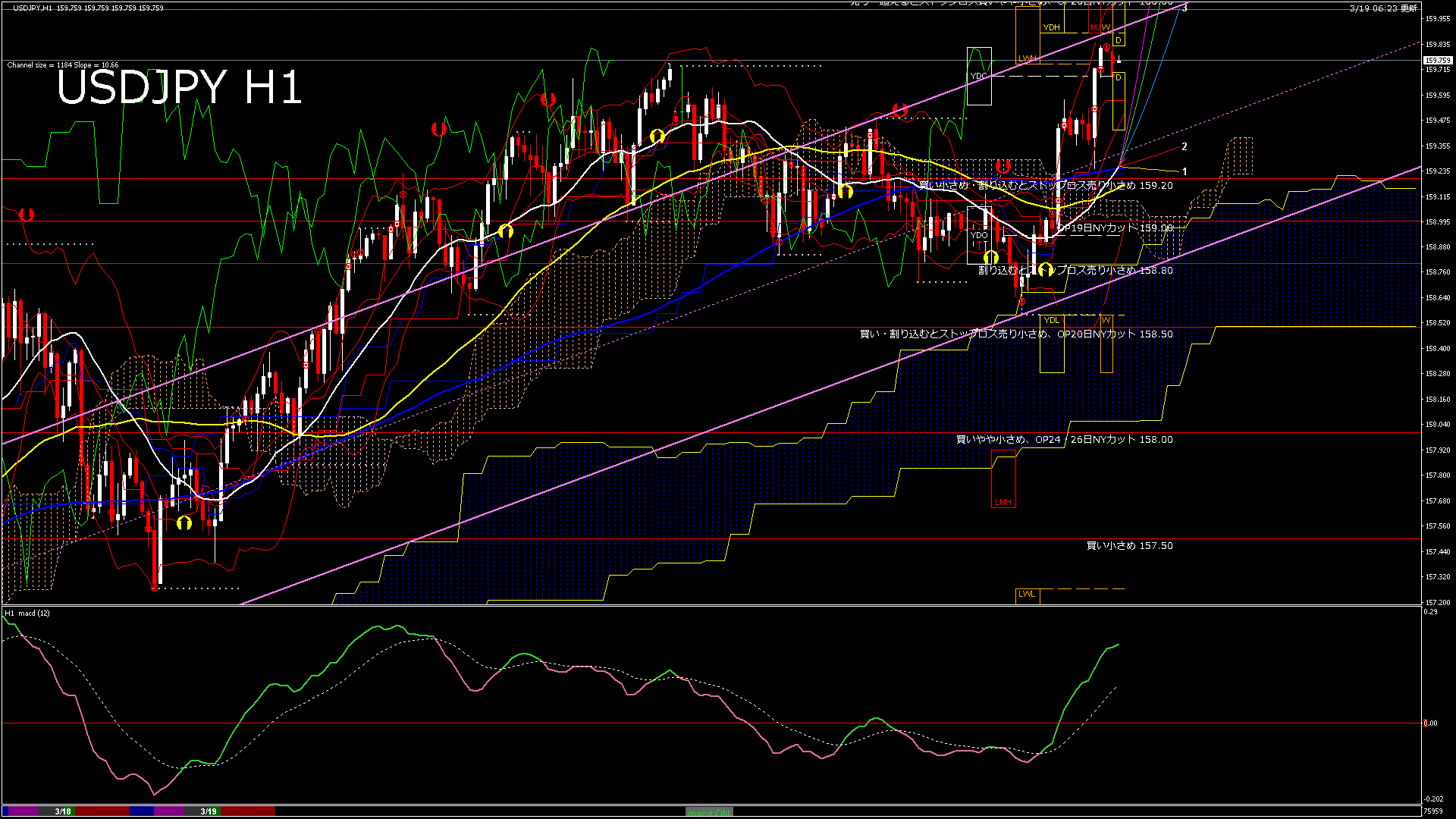Select the YDC marker box
Screen dimensions: 1456x819
pos(978,76)
